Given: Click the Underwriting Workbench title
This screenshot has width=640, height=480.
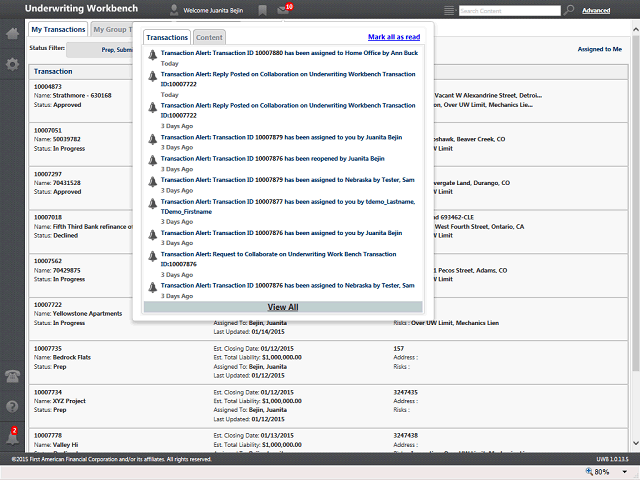Looking at the screenshot, I should (81, 9).
